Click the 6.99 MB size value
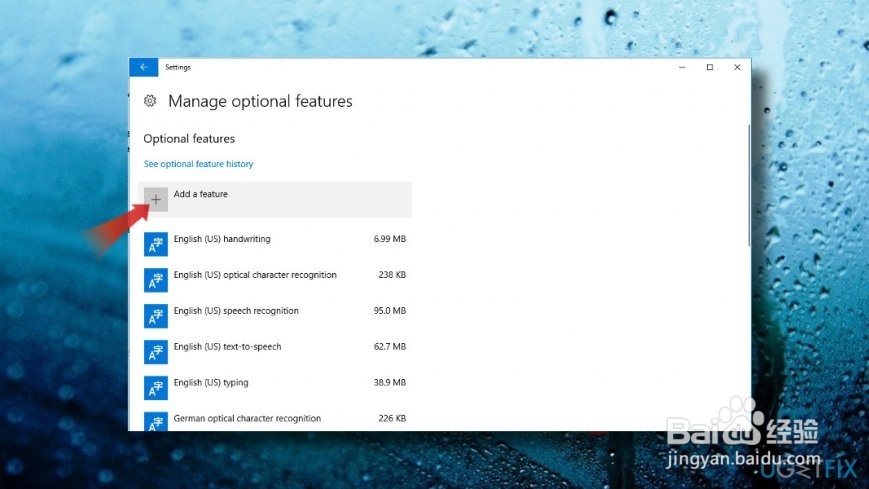 [x=390, y=239]
